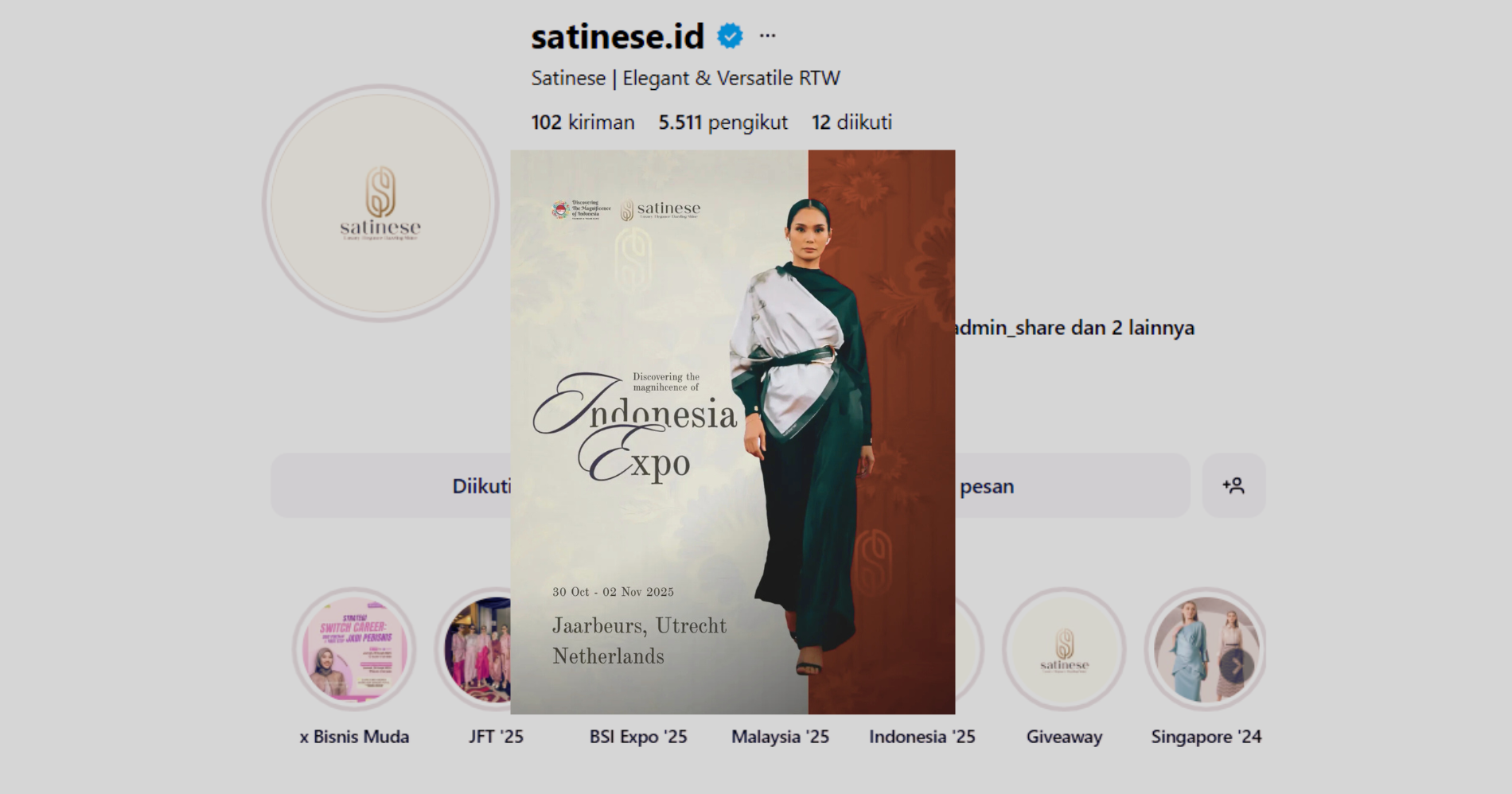This screenshot has width=1512, height=794.
Task: View the Singapore '24 highlight label
Action: 1206,737
